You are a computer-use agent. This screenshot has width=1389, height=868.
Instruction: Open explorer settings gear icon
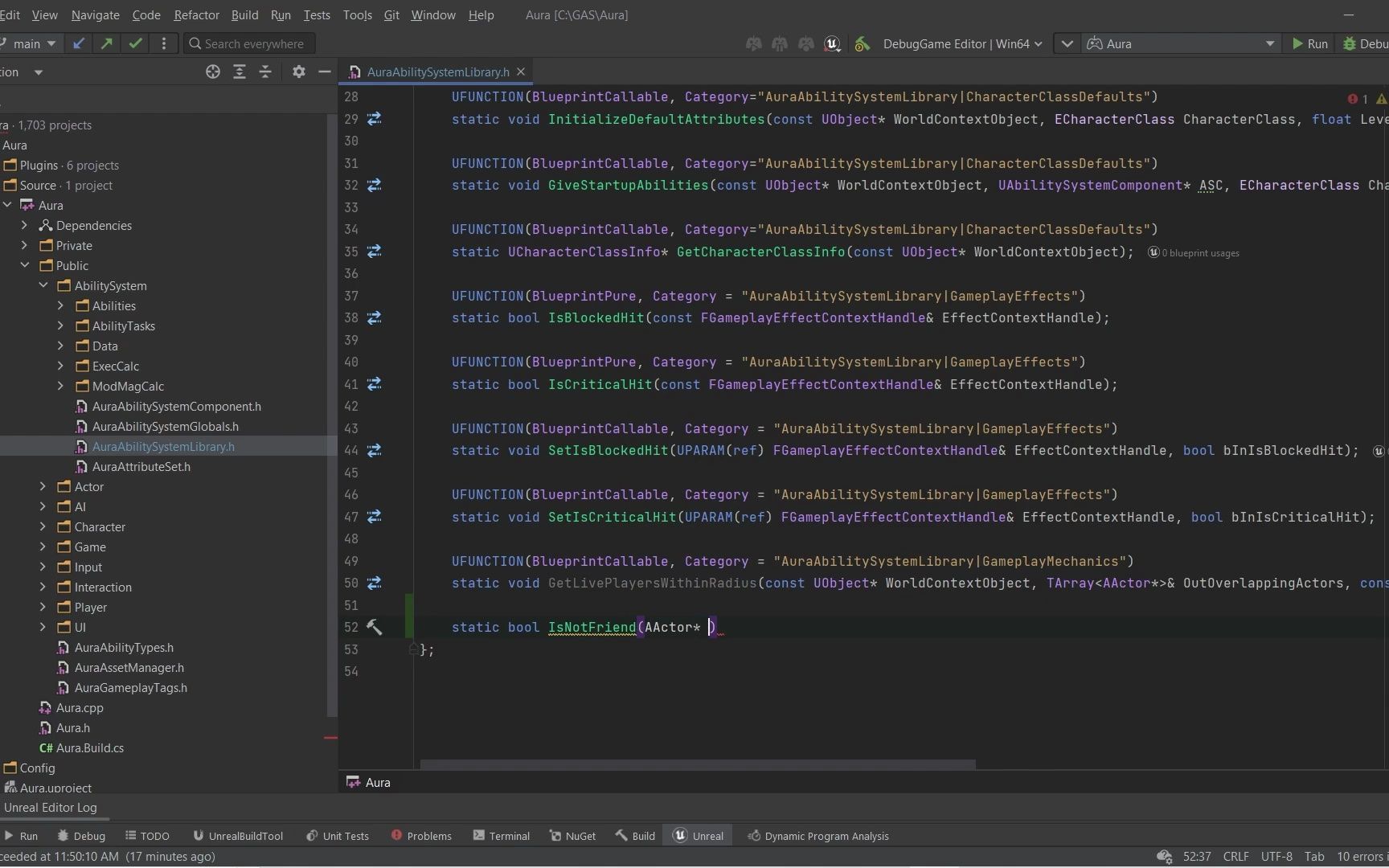point(299,72)
